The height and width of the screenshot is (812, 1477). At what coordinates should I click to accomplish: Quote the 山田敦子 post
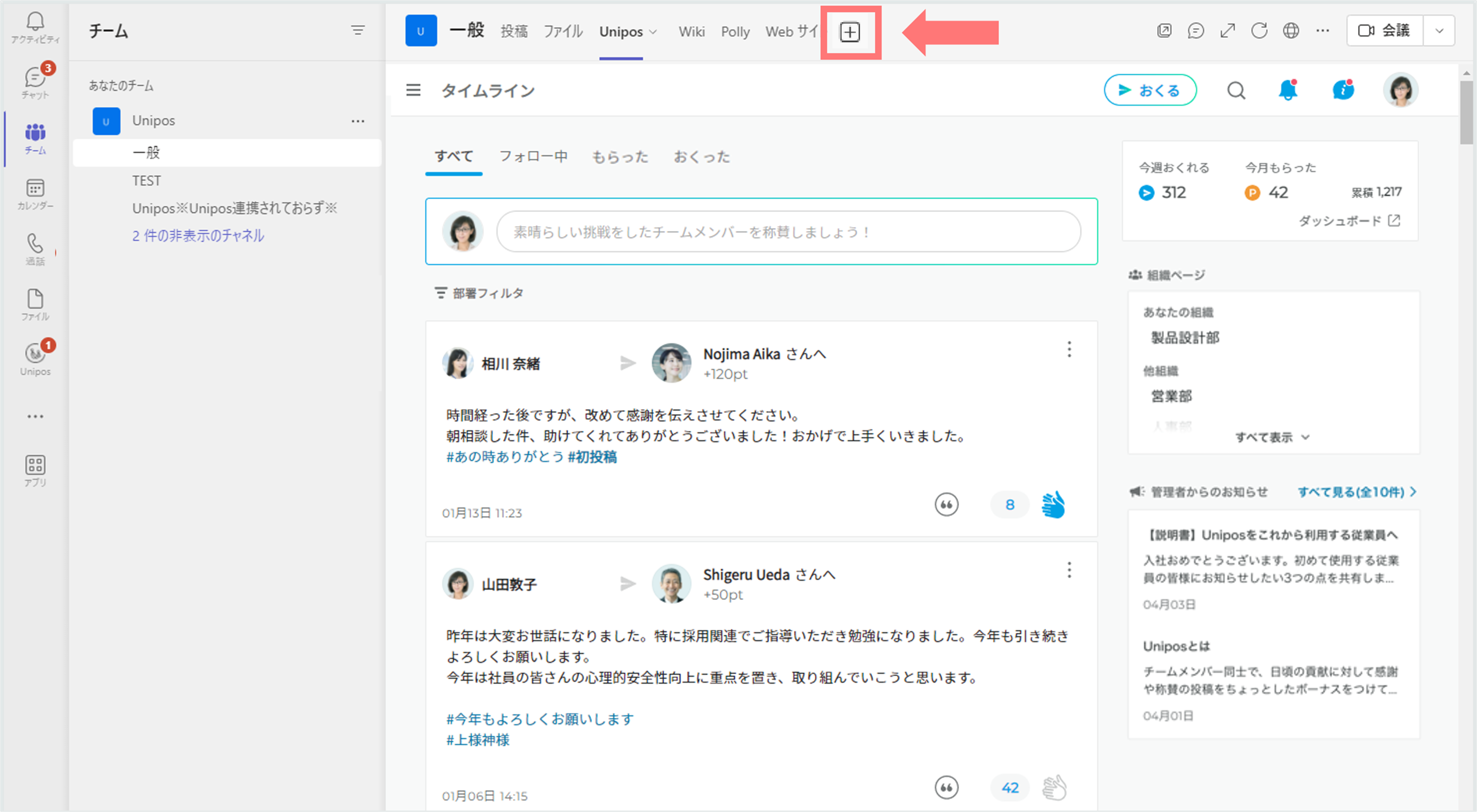click(x=946, y=787)
